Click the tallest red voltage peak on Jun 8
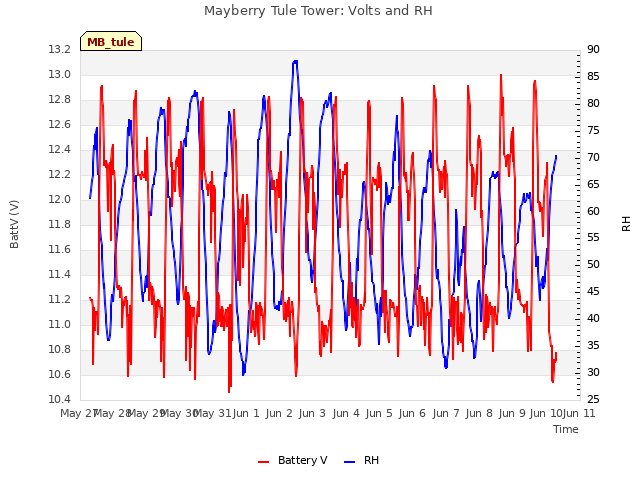Viewport: 640px width, 480px height. click(501, 75)
